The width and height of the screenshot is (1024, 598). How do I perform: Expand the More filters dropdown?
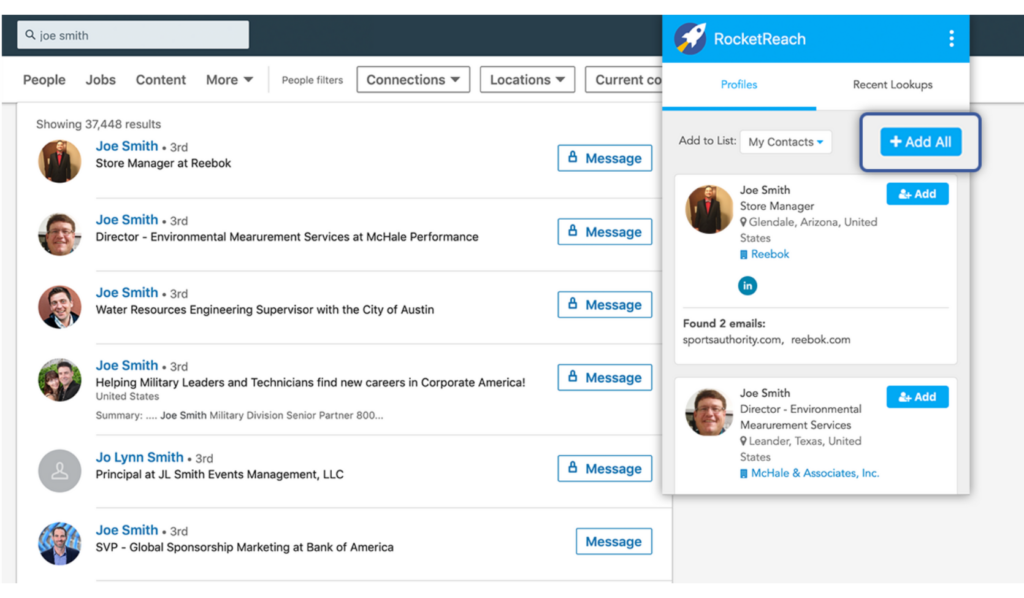click(229, 79)
